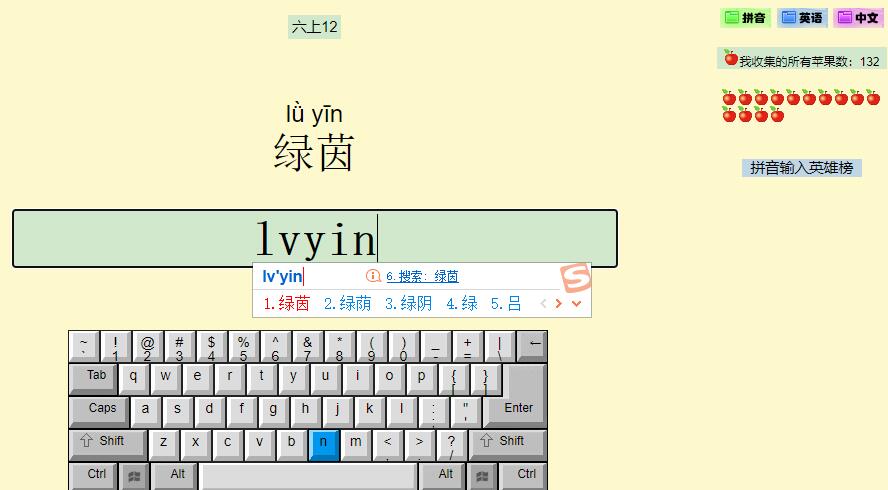Click the @ 2 number key
This screenshot has height=490, width=888.
click(x=148, y=346)
